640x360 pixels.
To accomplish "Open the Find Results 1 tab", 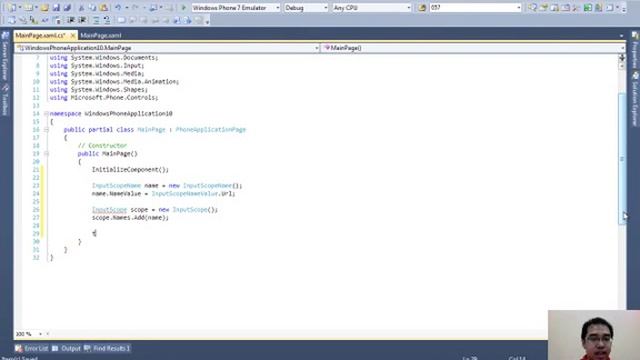I will pos(107,348).
